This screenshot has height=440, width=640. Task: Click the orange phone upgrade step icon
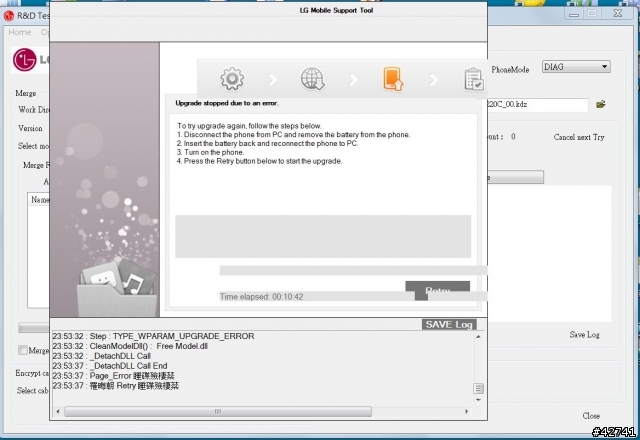(393, 79)
